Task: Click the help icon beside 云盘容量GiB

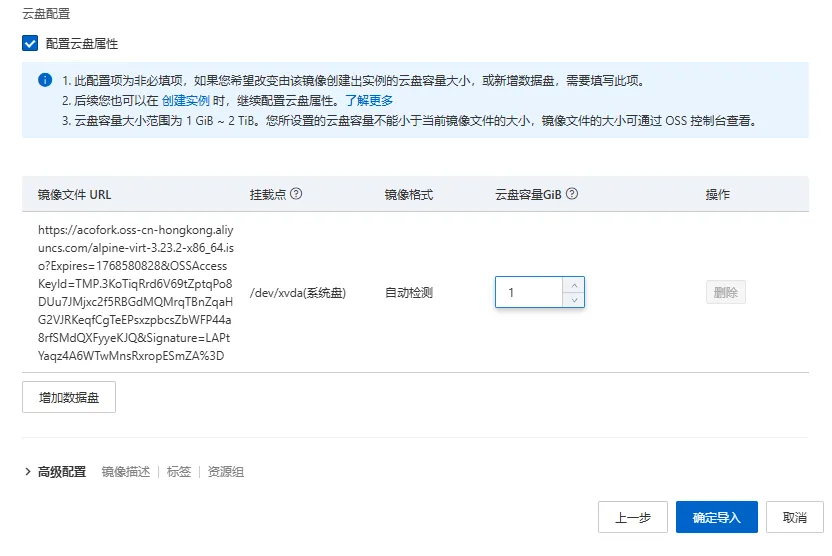Action: pos(572,195)
